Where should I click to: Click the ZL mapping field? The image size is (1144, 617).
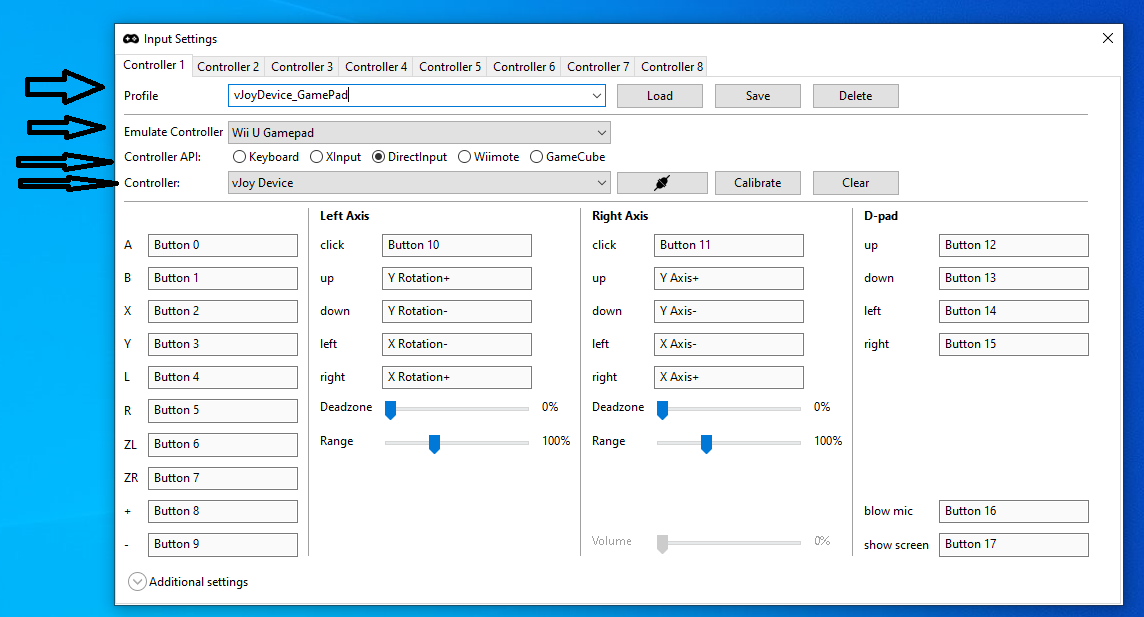coord(223,444)
